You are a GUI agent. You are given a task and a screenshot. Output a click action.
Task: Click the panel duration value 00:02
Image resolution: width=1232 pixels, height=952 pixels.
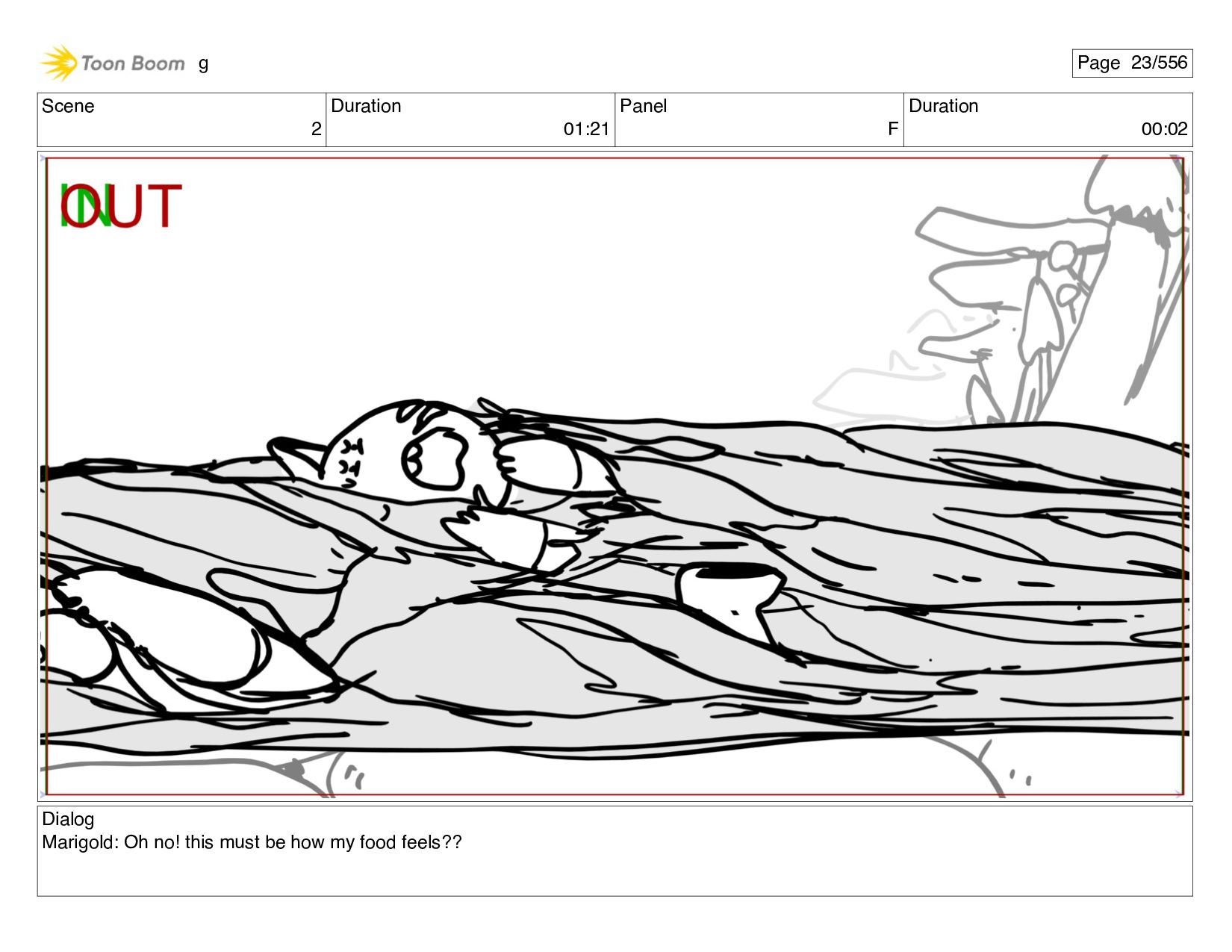click(x=1164, y=129)
